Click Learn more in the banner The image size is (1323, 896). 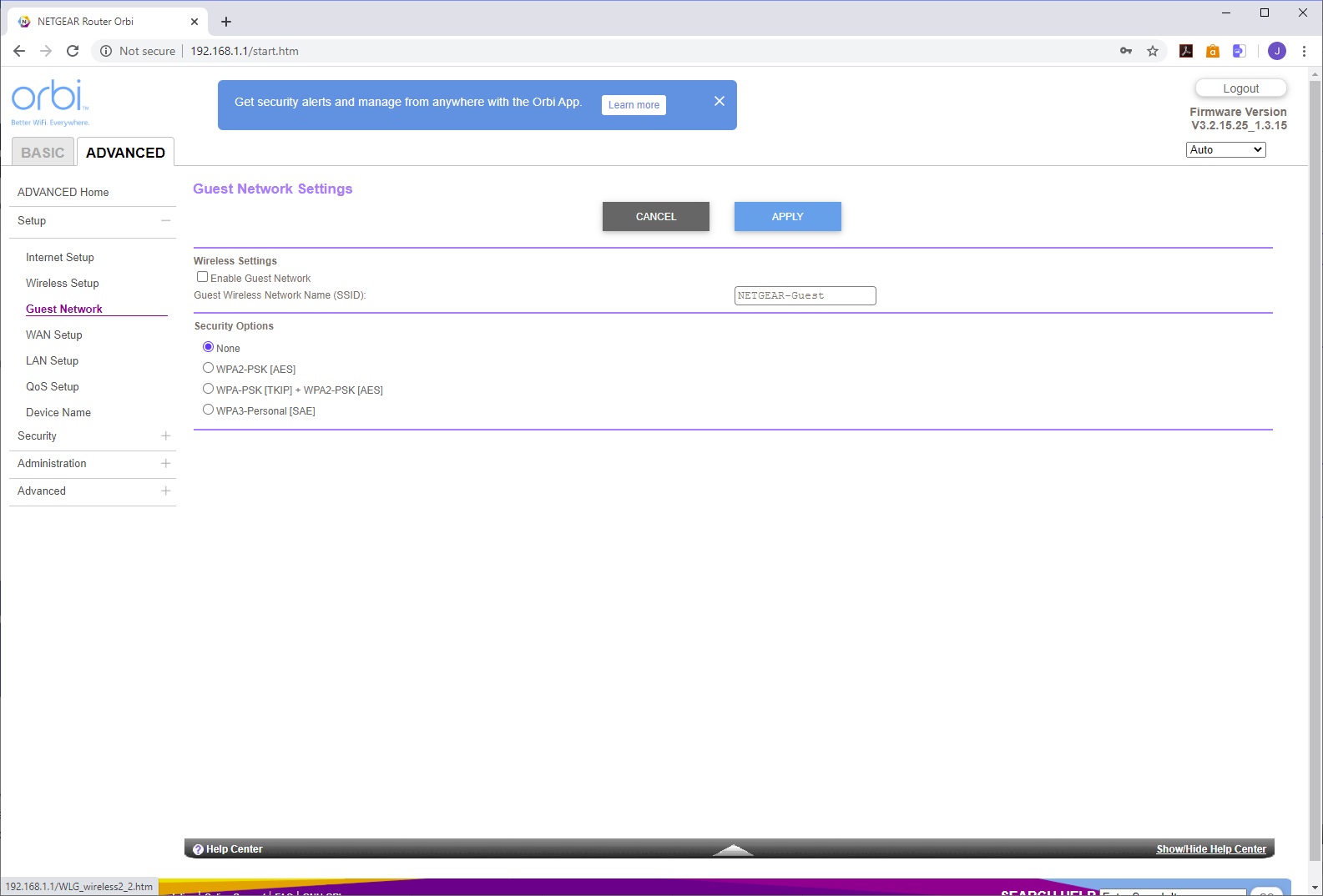pos(634,105)
